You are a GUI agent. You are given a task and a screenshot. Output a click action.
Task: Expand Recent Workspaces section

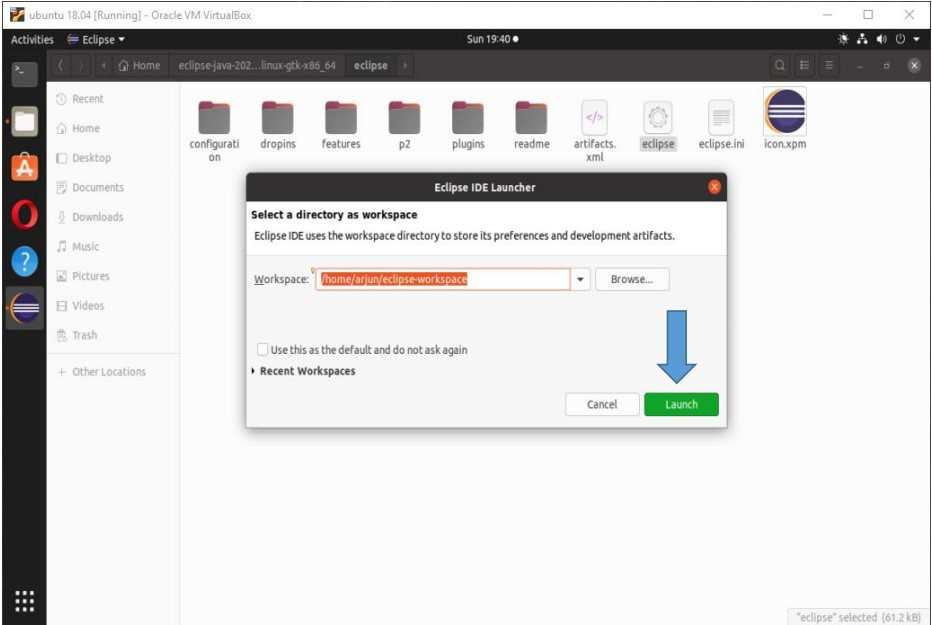304,371
